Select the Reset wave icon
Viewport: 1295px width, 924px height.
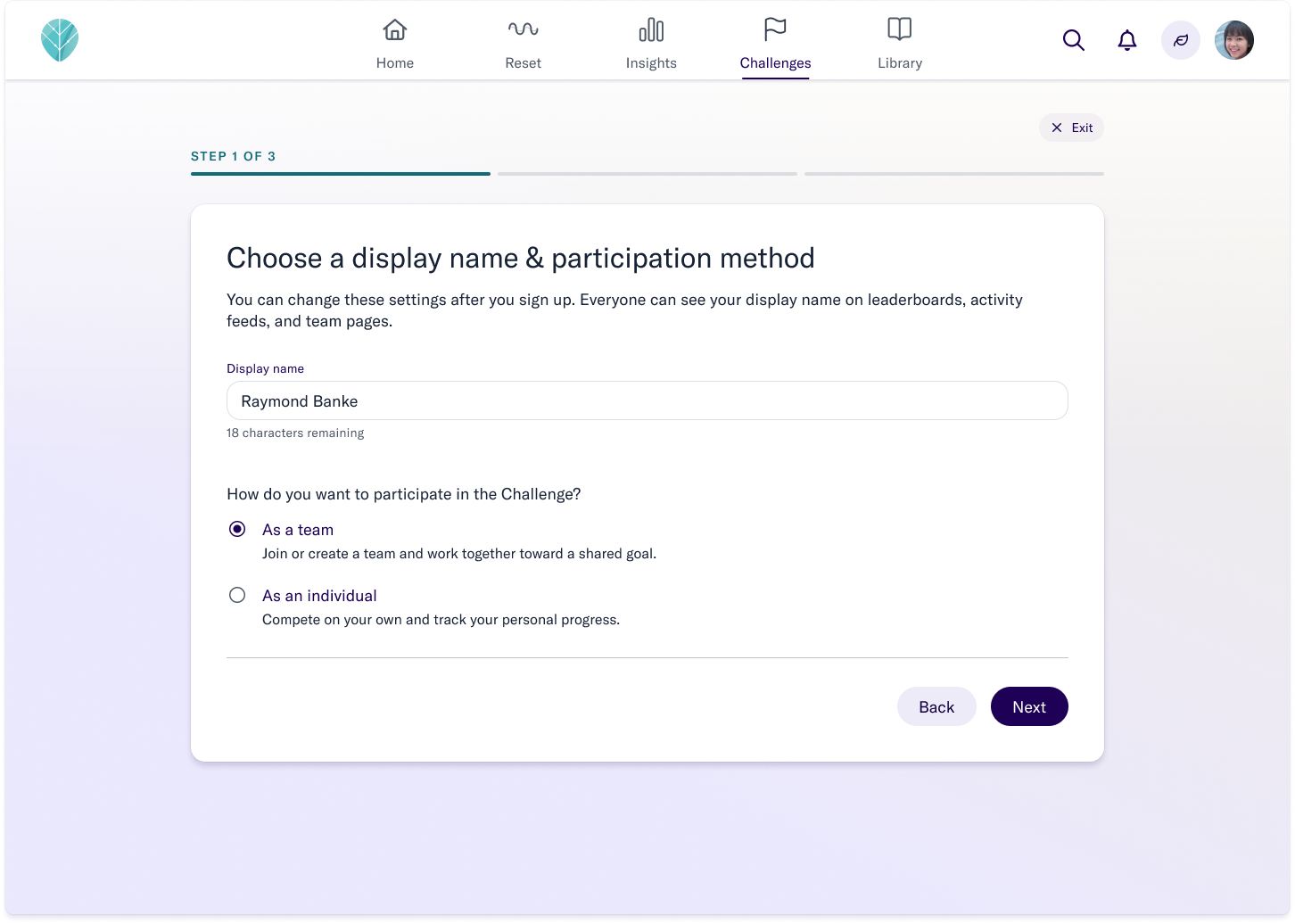(x=524, y=29)
